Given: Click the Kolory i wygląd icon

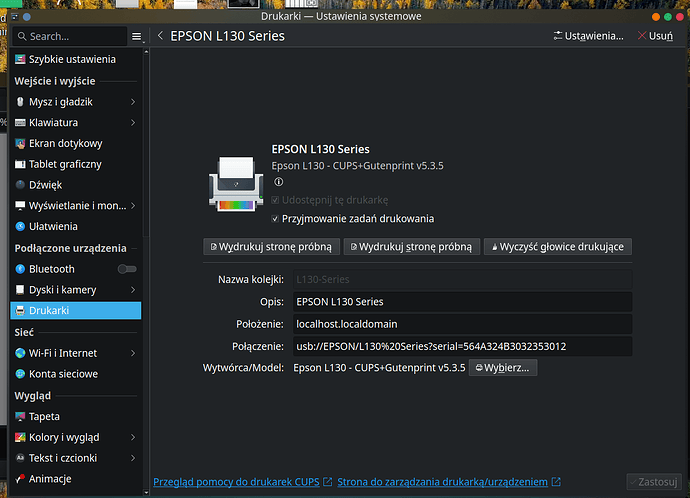Looking at the screenshot, I should pyautogui.click(x=20, y=437).
